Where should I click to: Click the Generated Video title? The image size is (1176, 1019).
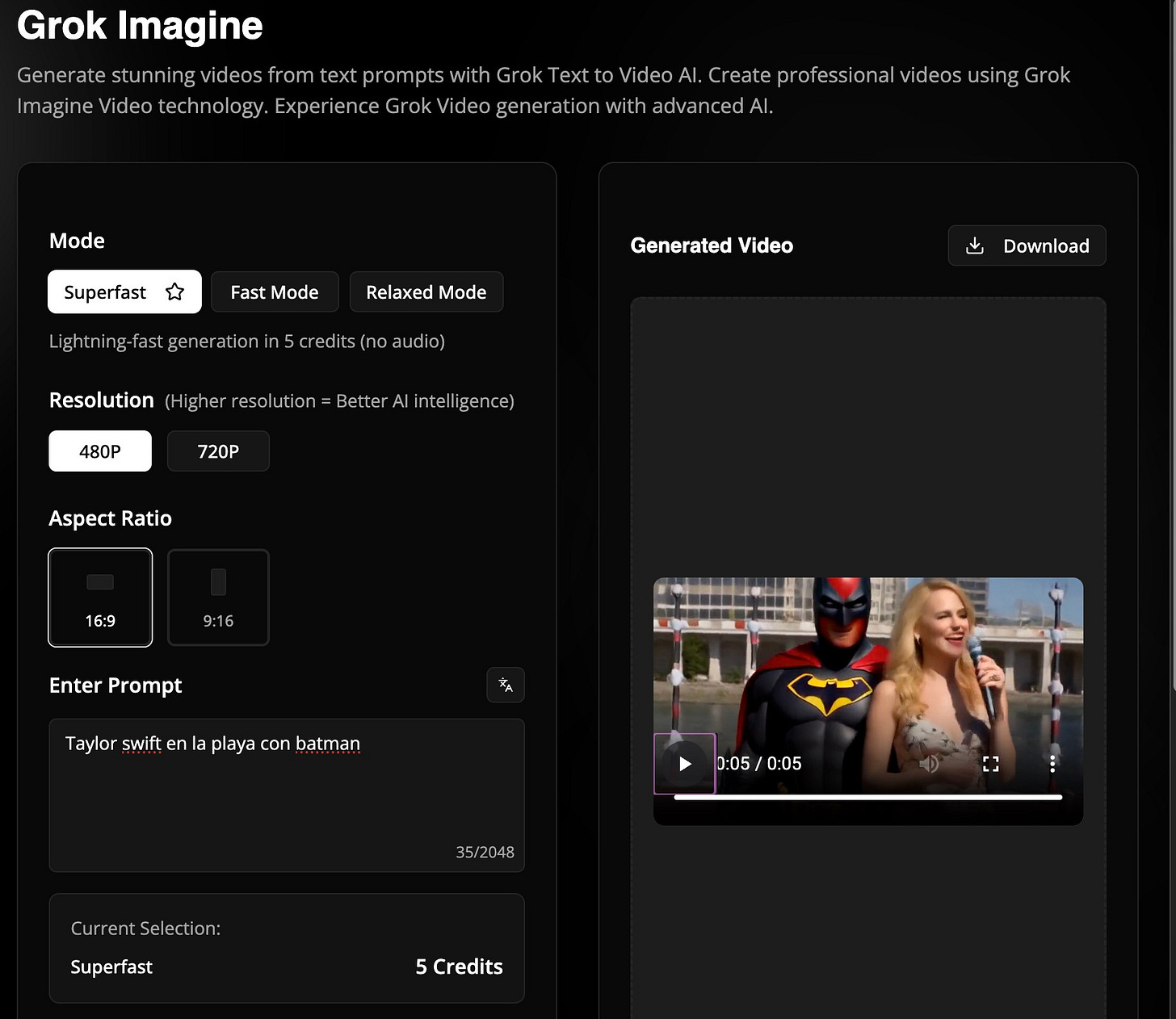(712, 245)
